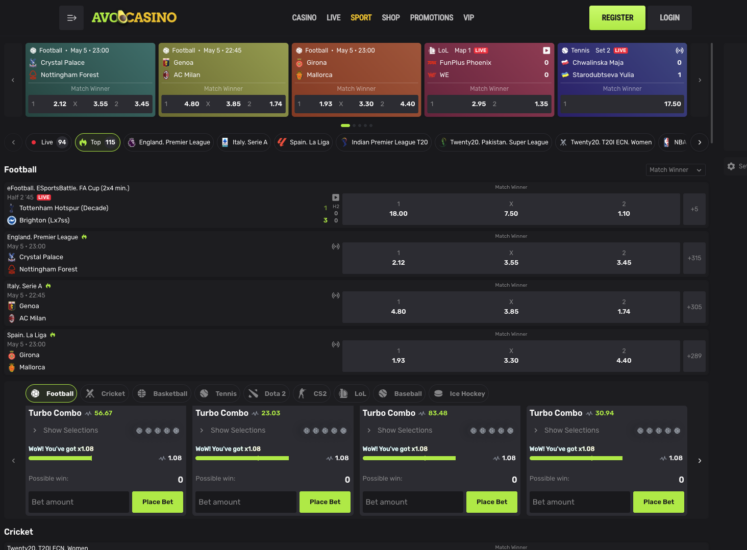Expand Show Selections in 30.94 Turbo Combo
This screenshot has height=550, width=747.
coord(566,430)
